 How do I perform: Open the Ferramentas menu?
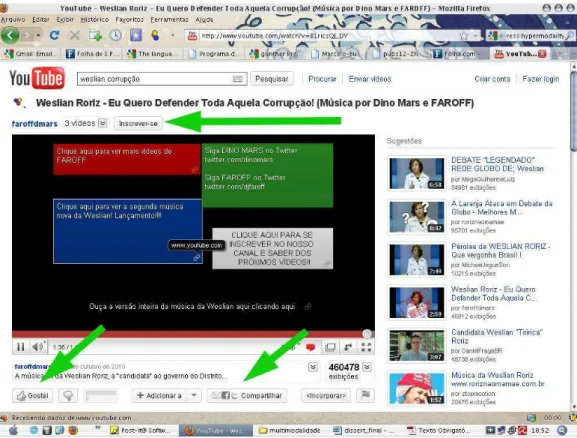[x=169, y=20]
